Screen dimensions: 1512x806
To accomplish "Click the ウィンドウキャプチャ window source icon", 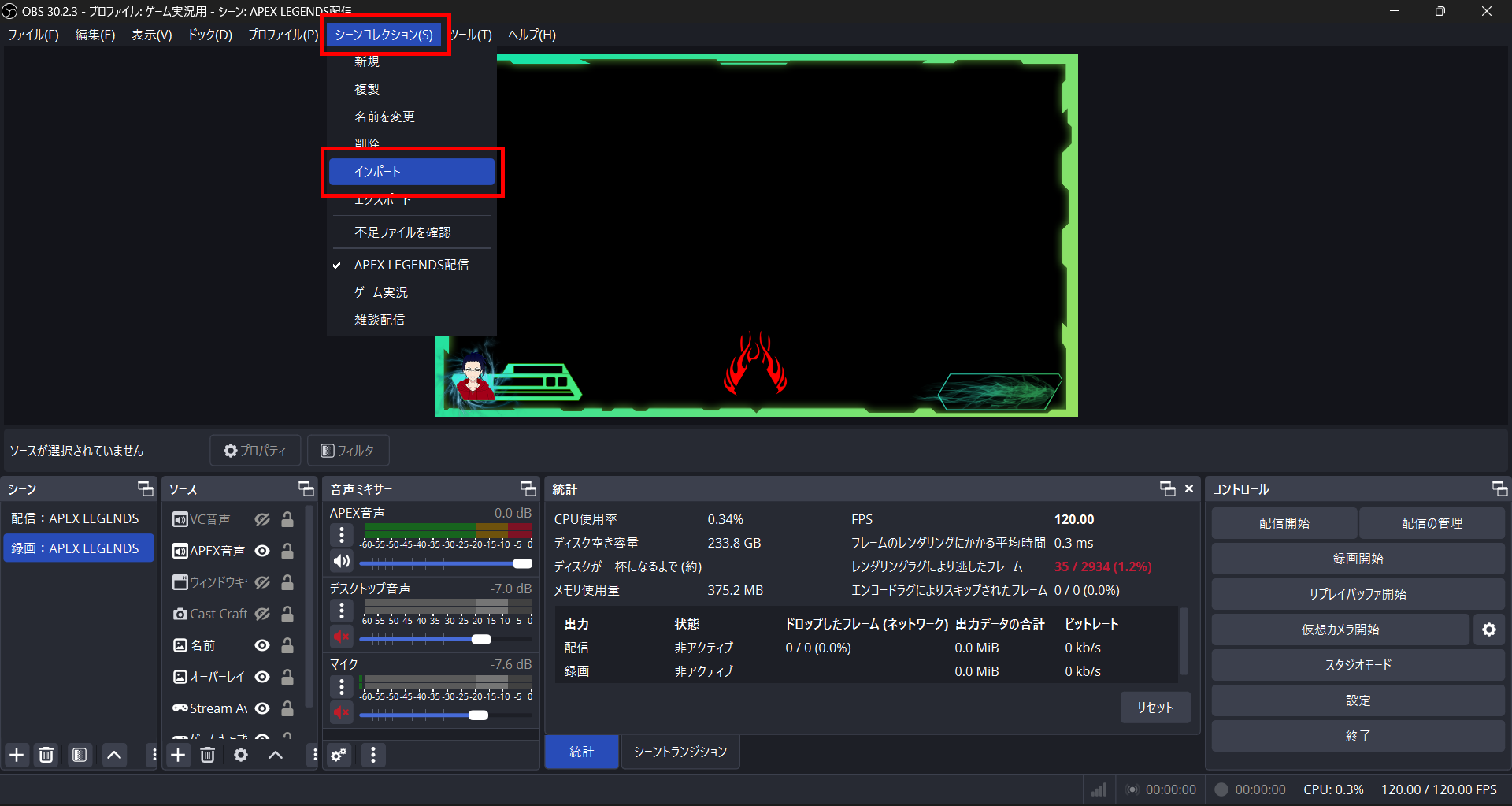I will pyautogui.click(x=180, y=582).
